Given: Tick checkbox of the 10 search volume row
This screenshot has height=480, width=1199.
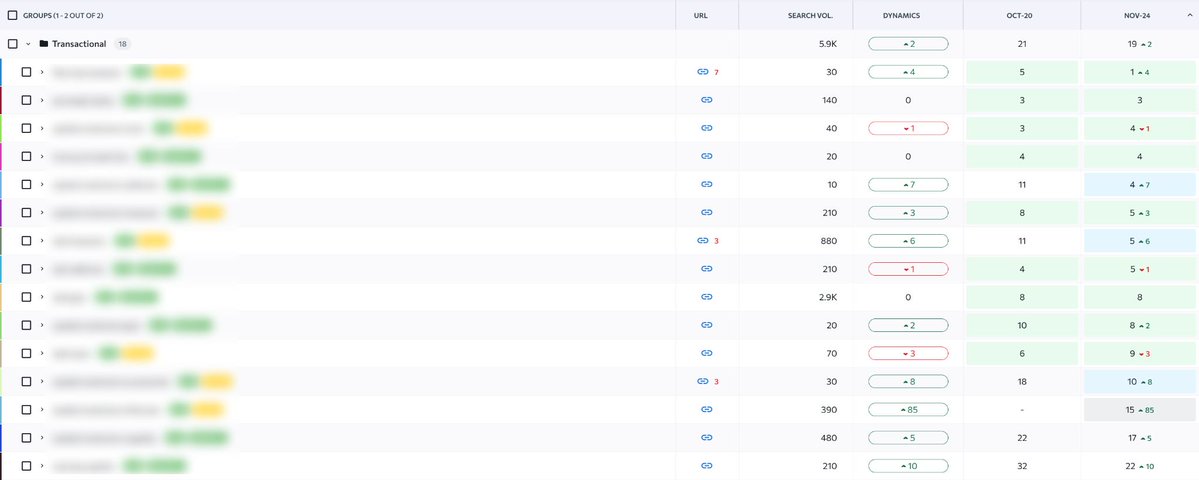Looking at the screenshot, I should [x=26, y=184].
